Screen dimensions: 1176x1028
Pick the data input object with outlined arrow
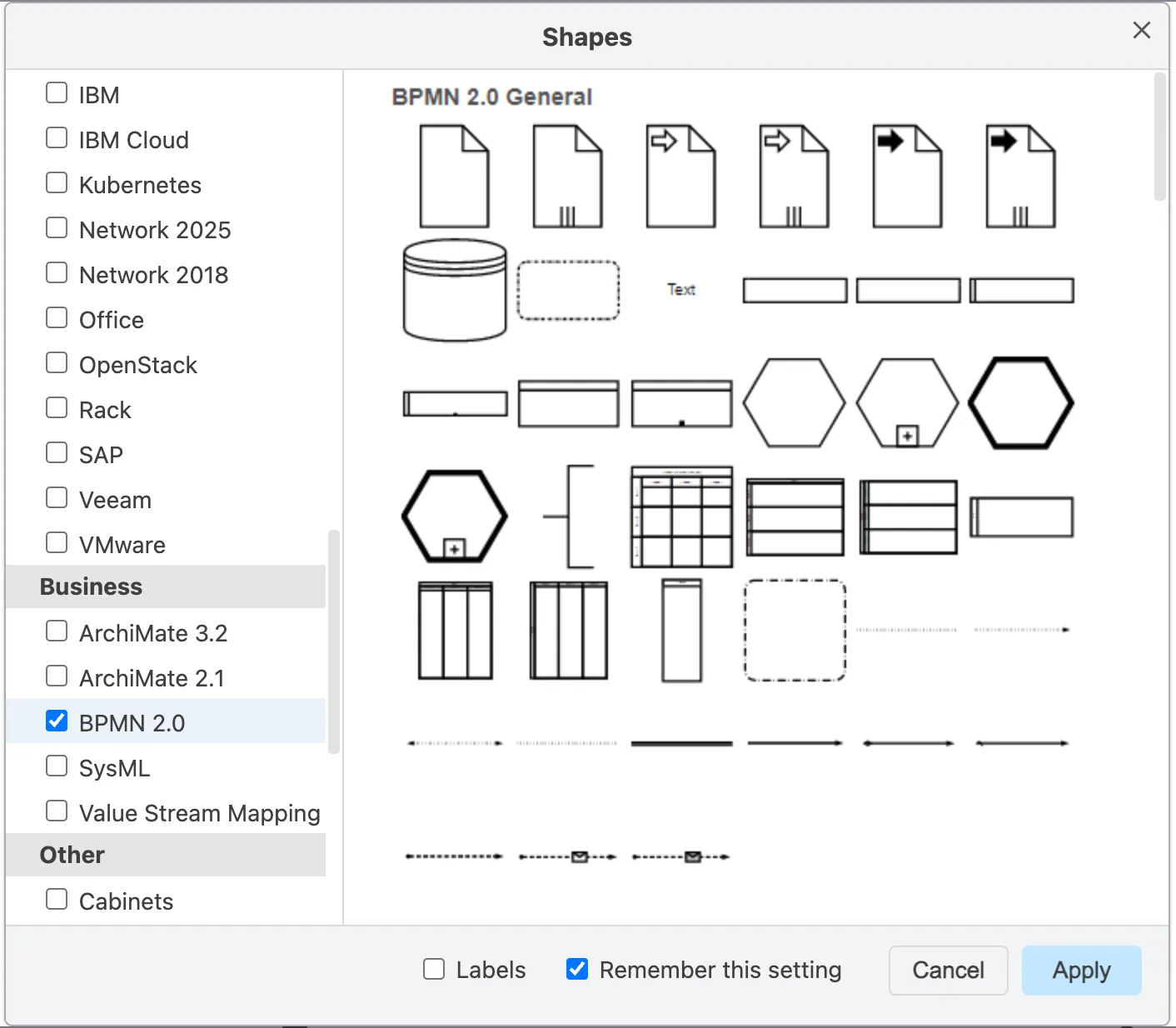coord(680,177)
